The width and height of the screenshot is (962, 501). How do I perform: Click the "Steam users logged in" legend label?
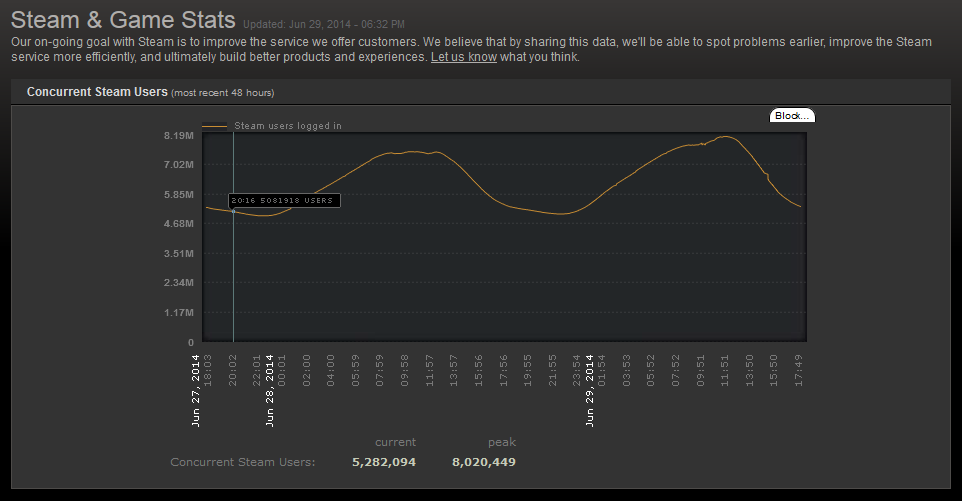[288, 127]
